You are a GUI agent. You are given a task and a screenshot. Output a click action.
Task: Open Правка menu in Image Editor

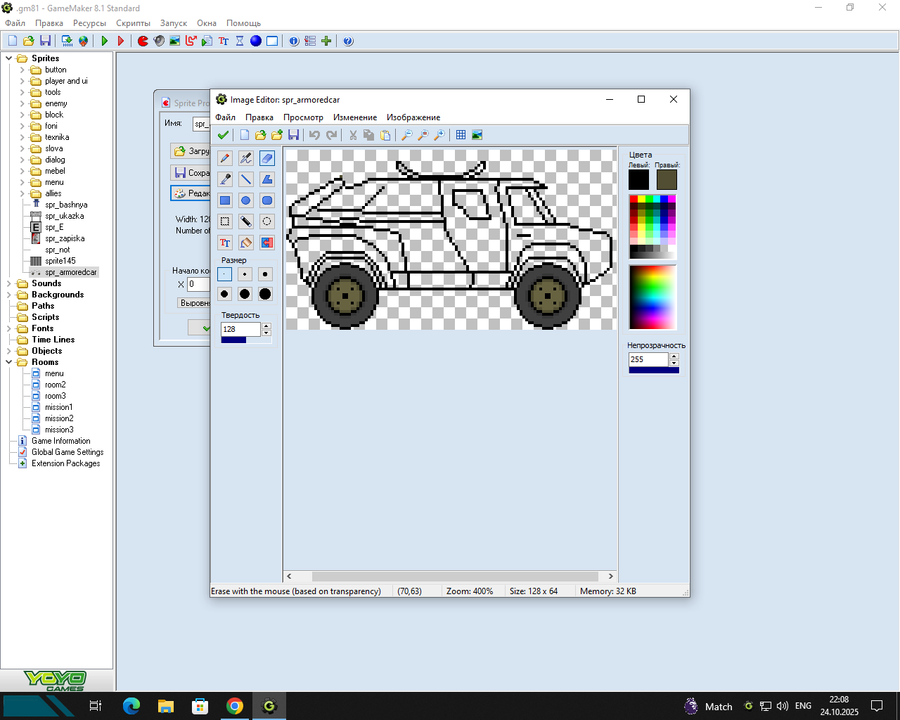click(259, 117)
